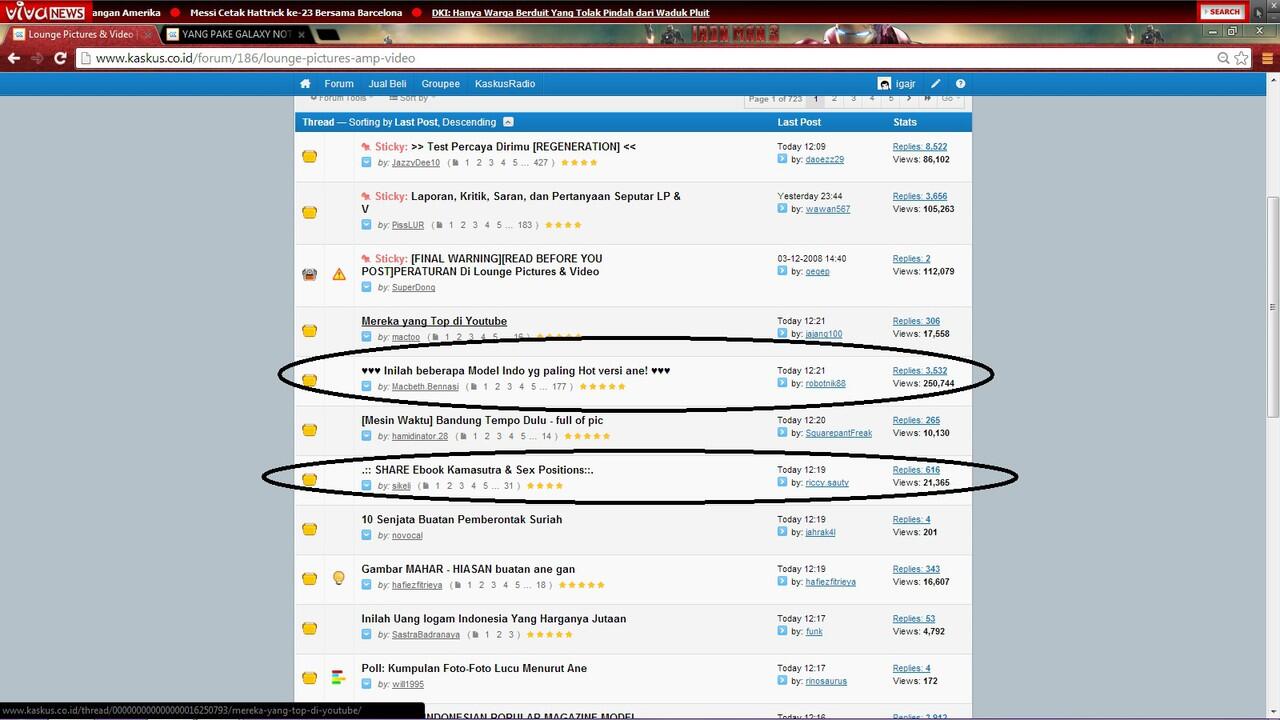Open last poster profile jahrak4l
Viewport: 1280px width, 720px height.
click(820, 532)
